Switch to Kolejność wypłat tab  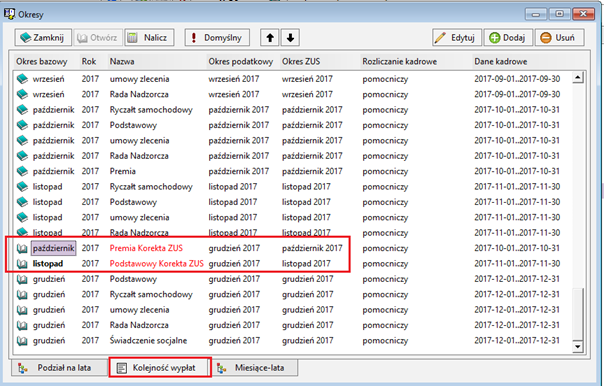click(160, 368)
